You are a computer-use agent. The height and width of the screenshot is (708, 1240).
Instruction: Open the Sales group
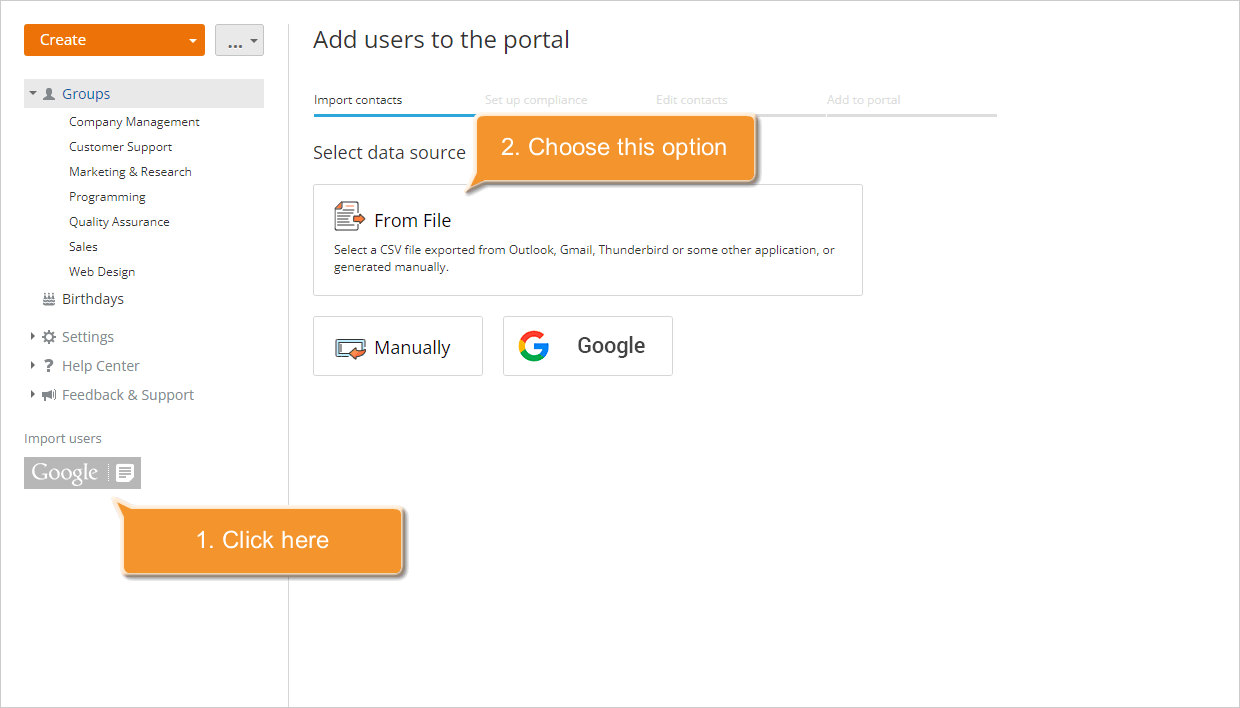(x=83, y=246)
